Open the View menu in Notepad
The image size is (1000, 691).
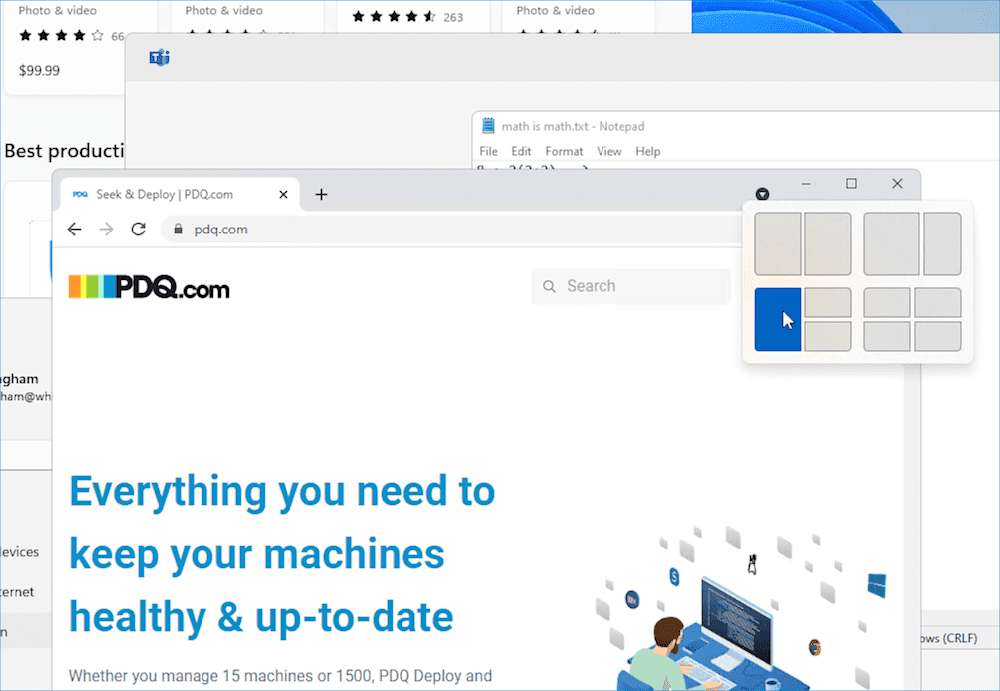609,151
